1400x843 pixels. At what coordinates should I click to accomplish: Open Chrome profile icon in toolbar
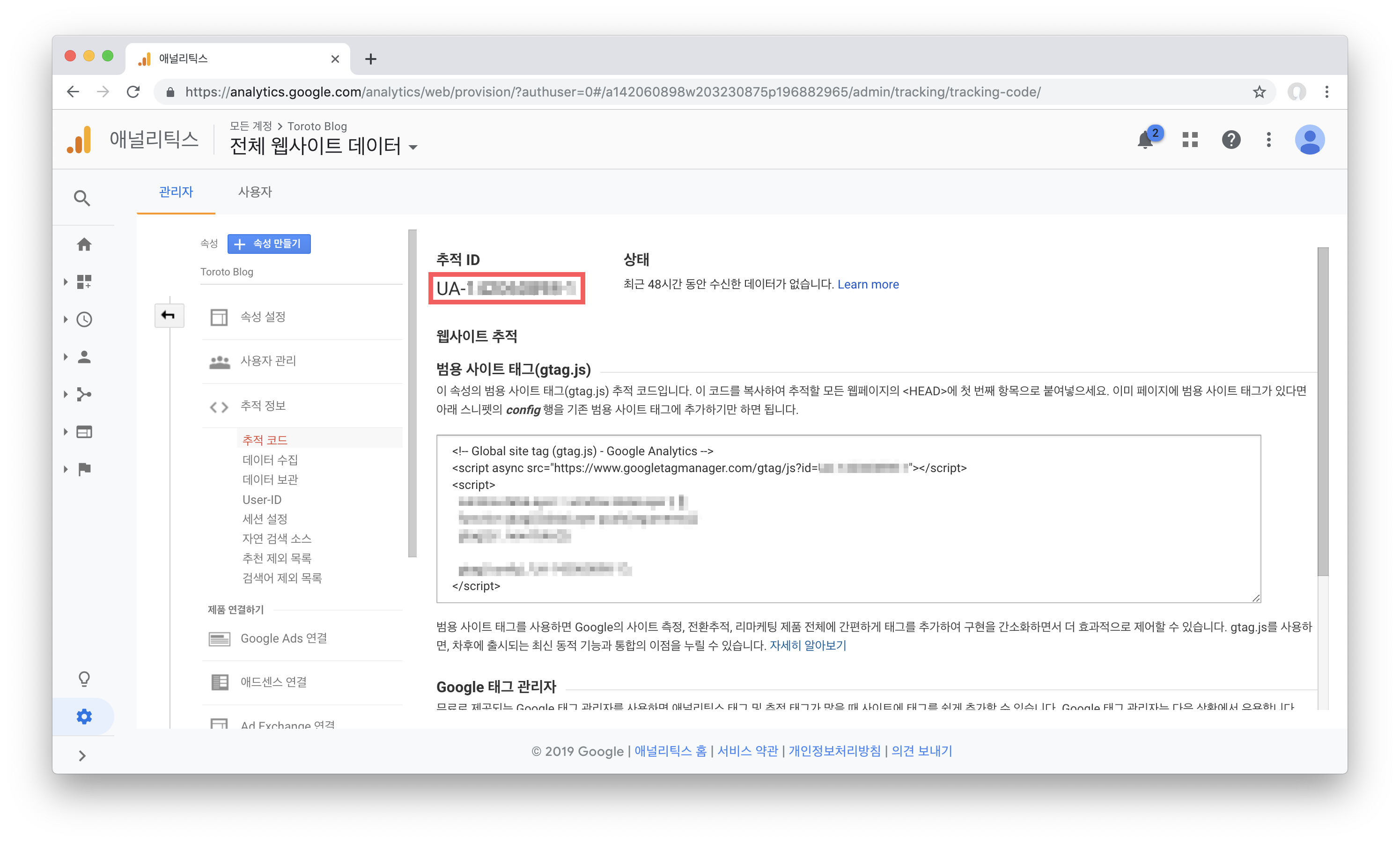[1297, 92]
